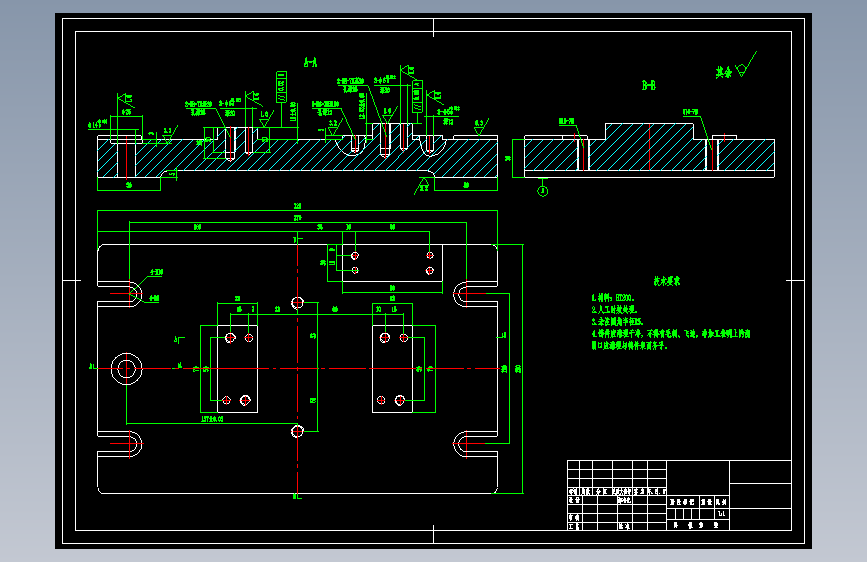867x562 pixels.
Task: Select the large concentric circle hole in the plan view
Action: [127, 368]
